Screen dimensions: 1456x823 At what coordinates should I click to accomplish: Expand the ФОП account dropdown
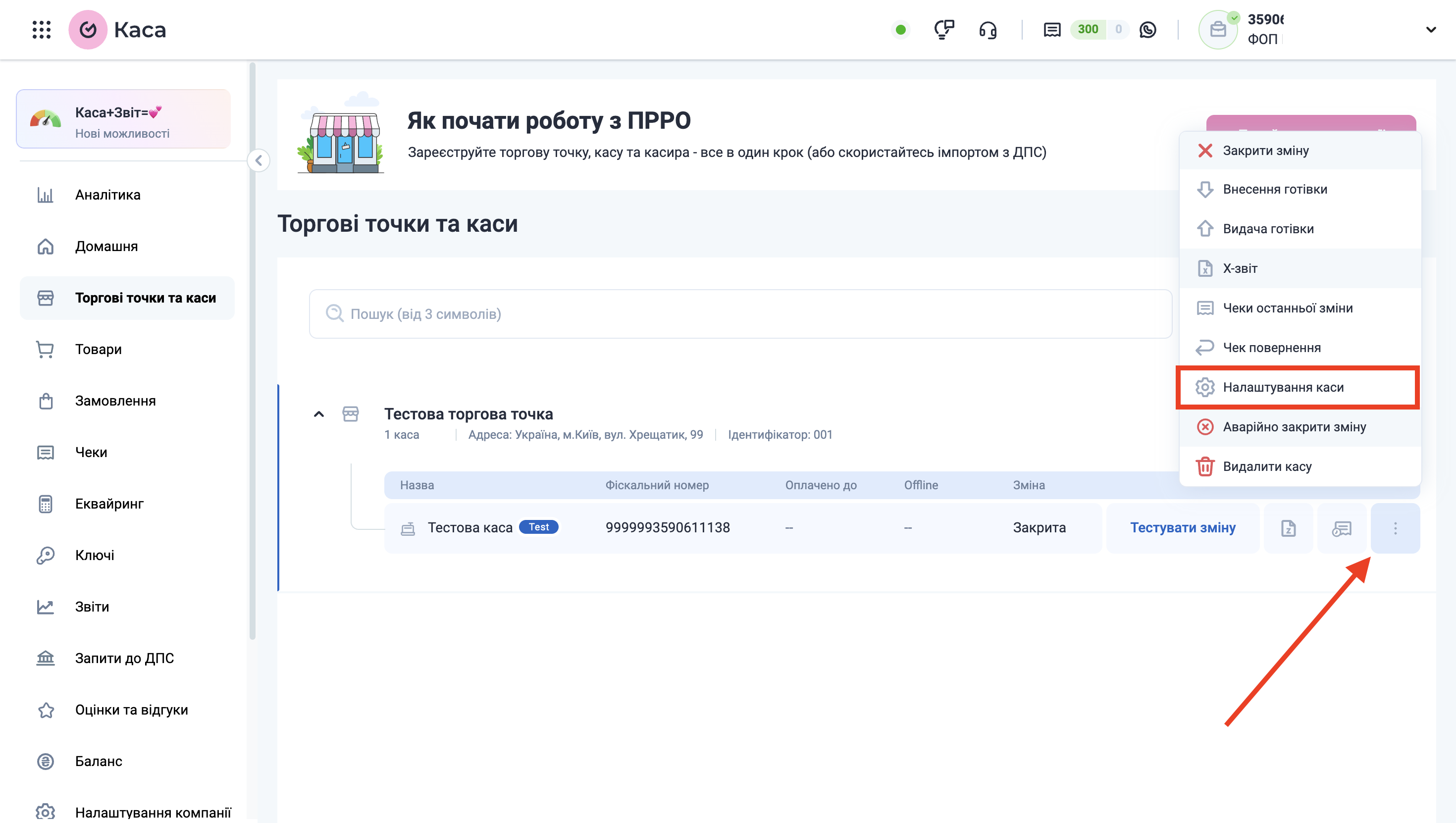(x=1431, y=29)
